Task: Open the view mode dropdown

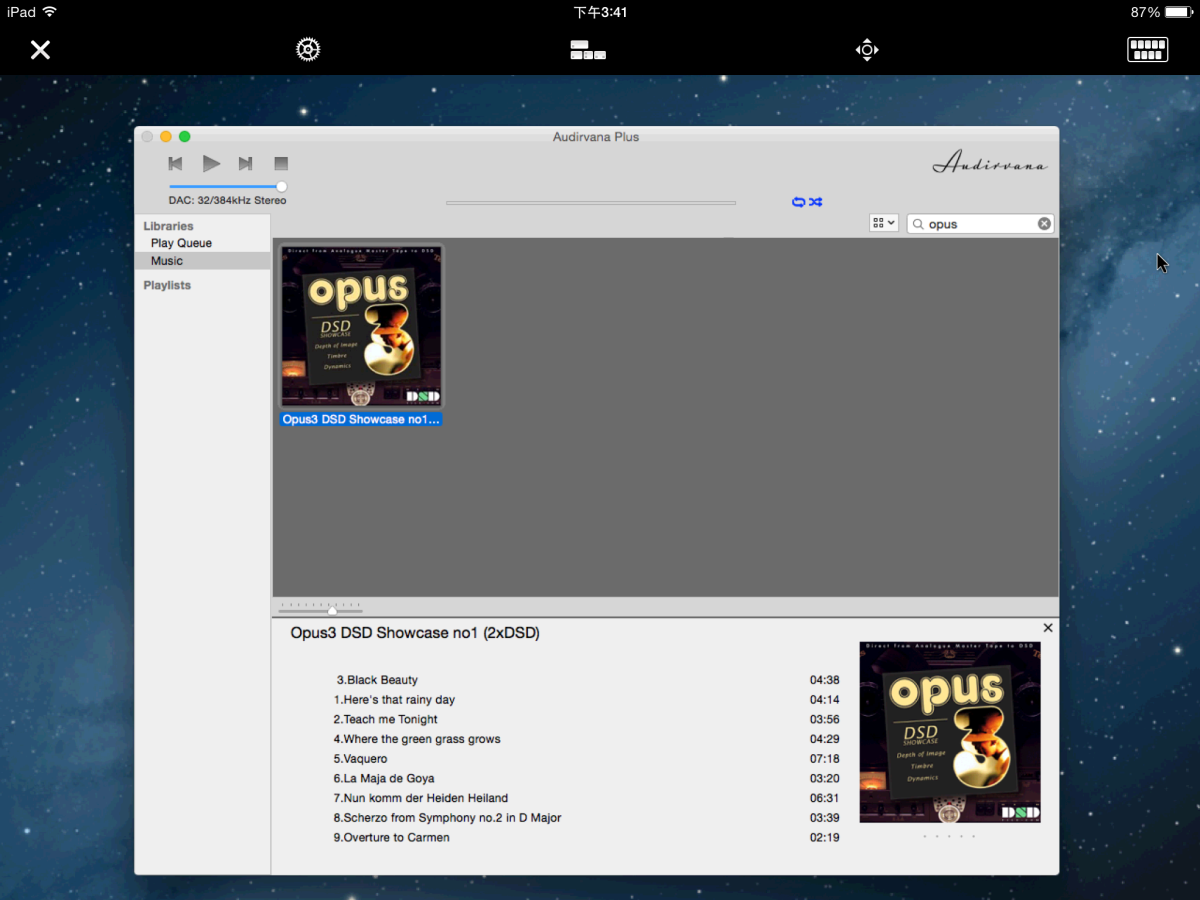Action: (x=884, y=224)
